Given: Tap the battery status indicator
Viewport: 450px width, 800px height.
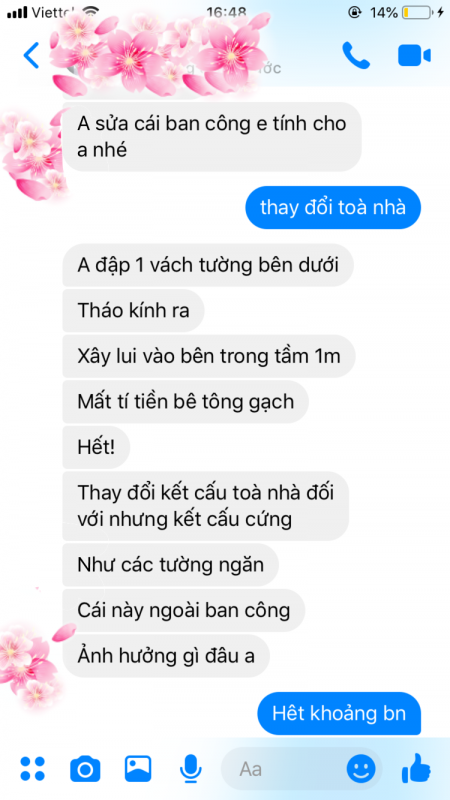Looking at the screenshot, I should 416,13.
